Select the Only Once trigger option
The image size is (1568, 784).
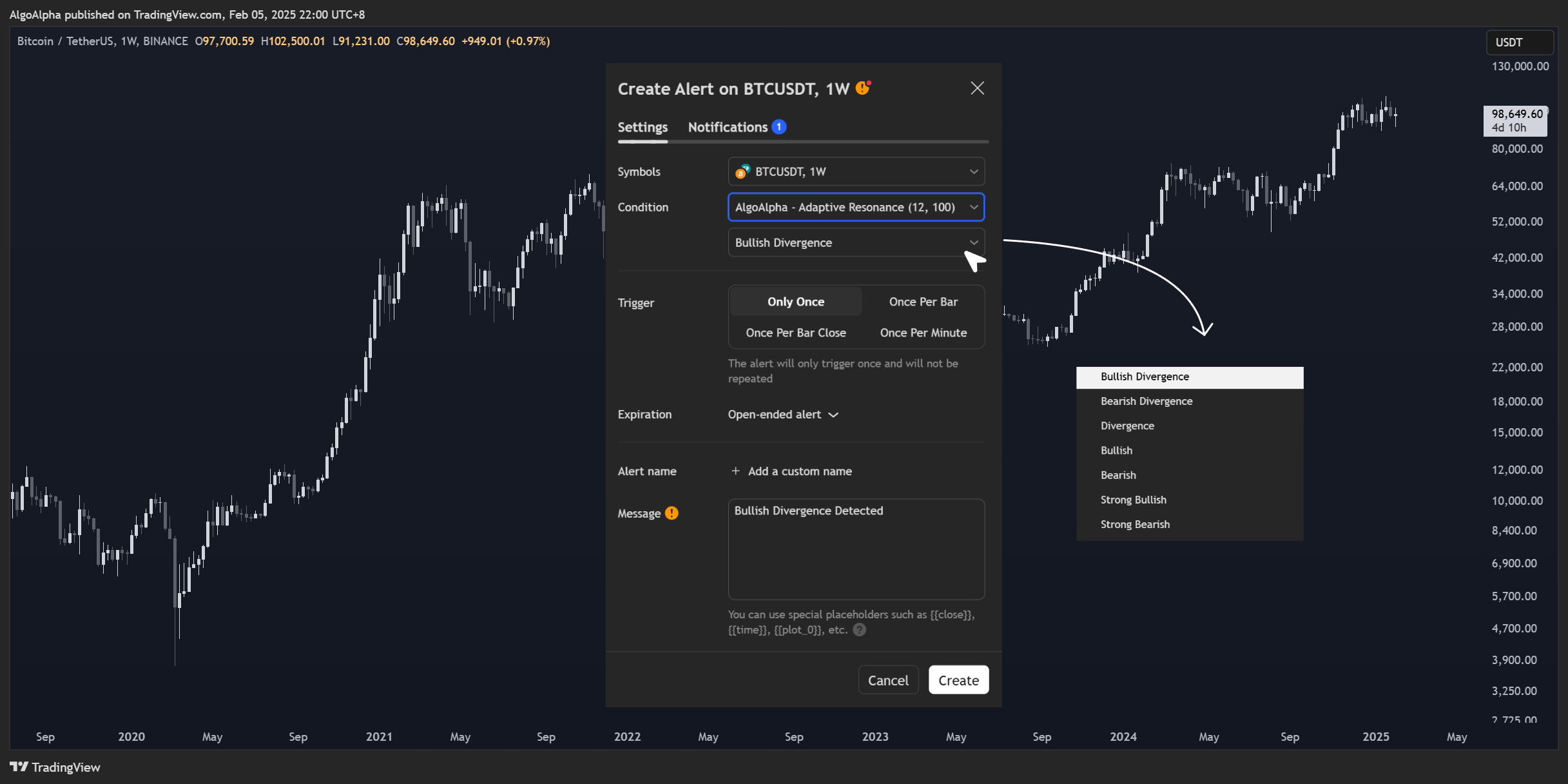coord(796,302)
